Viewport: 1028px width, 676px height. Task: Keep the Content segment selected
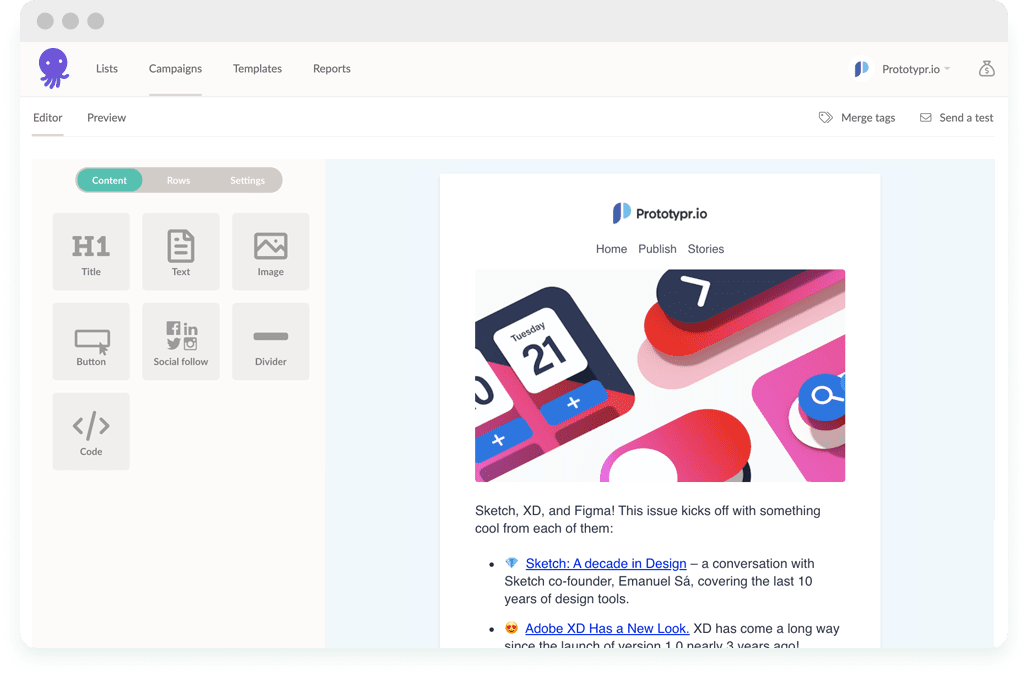(x=109, y=180)
